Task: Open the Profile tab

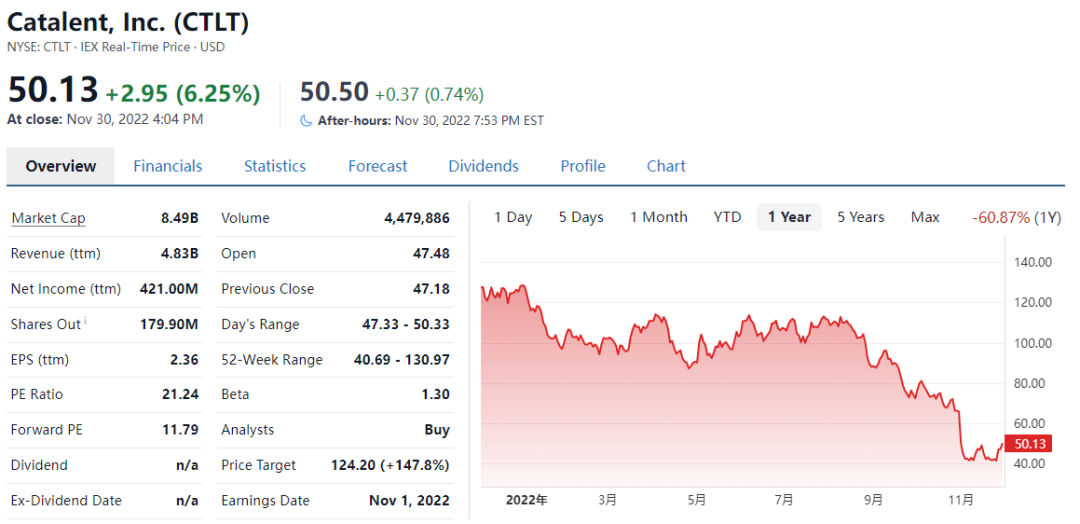Action: [583, 166]
